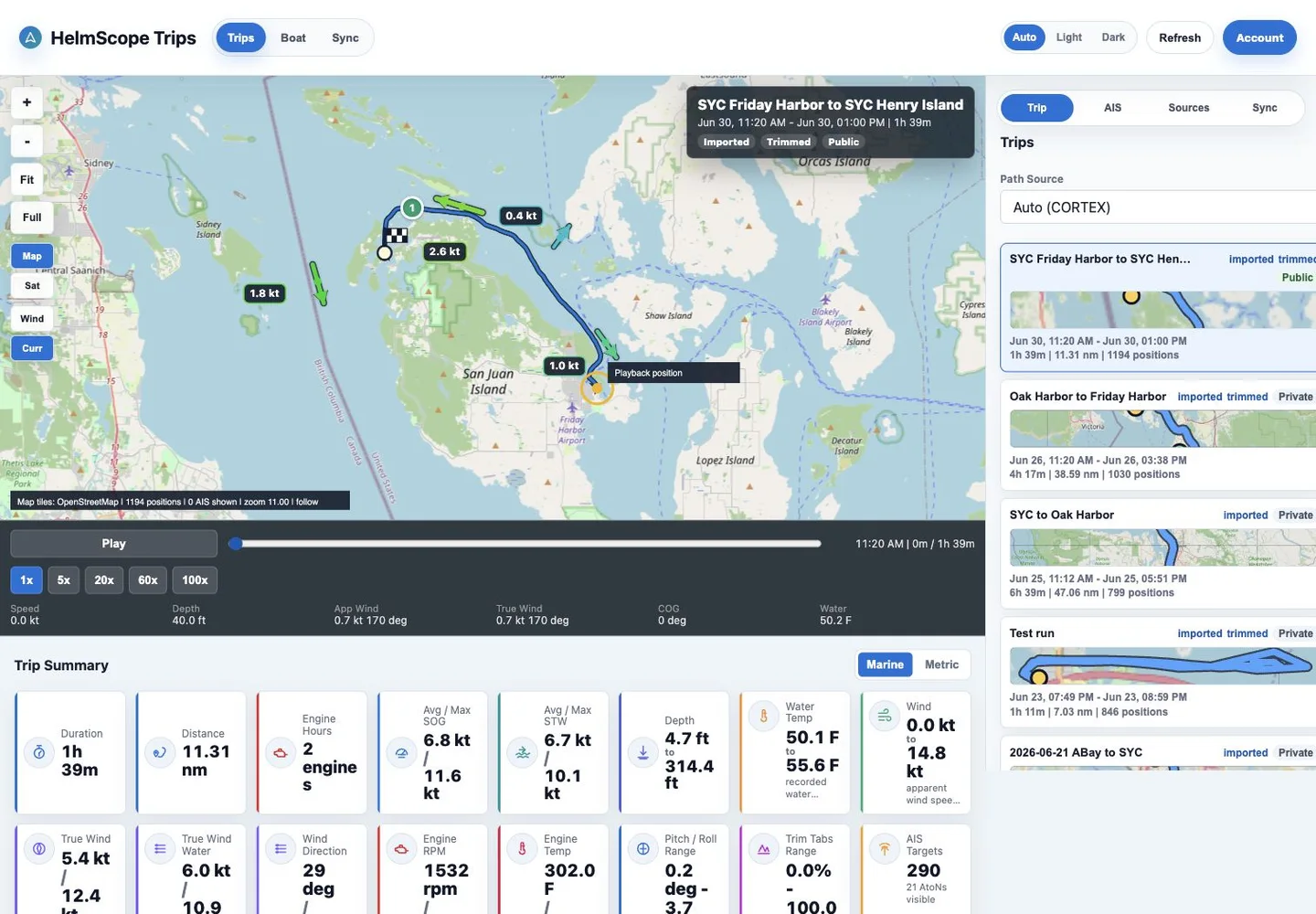Click the 2.6 kt current label
The height and width of the screenshot is (914, 1316).
pyautogui.click(x=445, y=251)
